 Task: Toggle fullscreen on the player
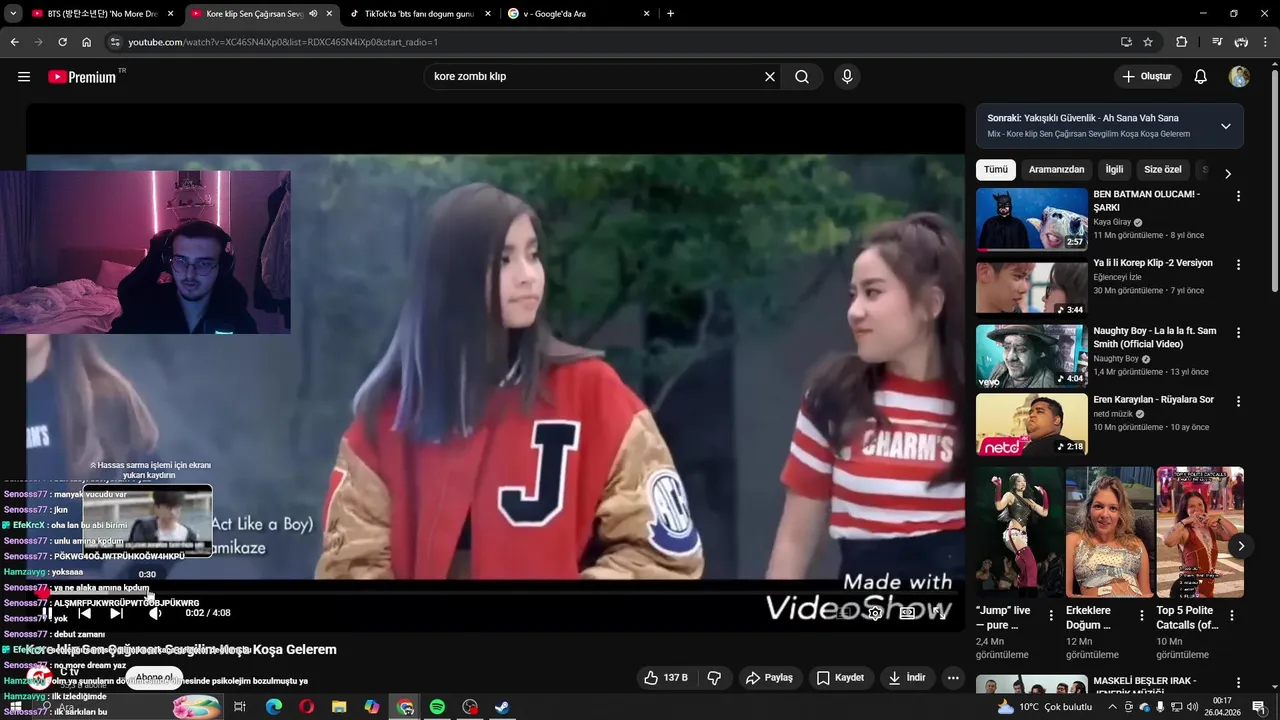pyautogui.click(x=940, y=613)
